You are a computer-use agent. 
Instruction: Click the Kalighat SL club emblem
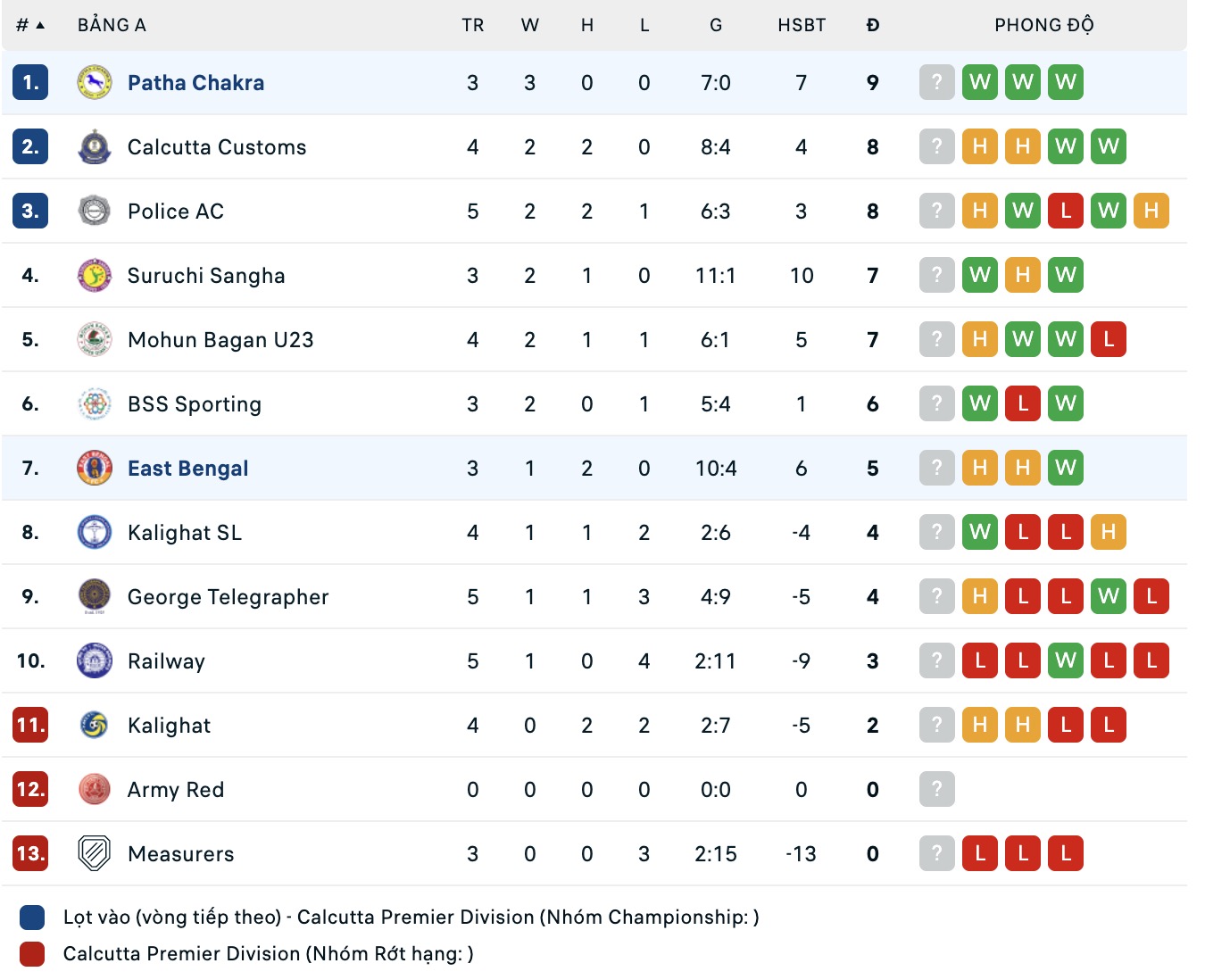[x=94, y=532]
